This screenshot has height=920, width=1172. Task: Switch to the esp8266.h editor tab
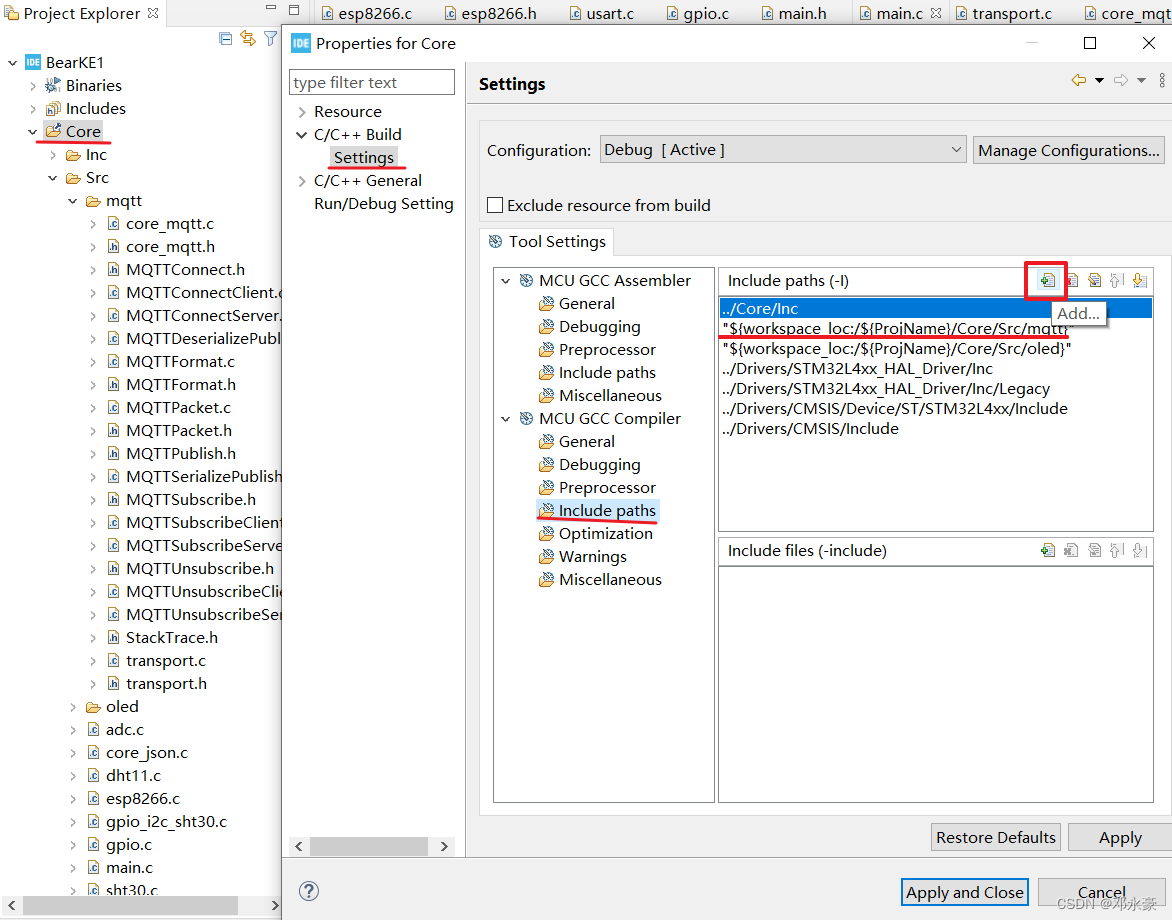(x=490, y=13)
